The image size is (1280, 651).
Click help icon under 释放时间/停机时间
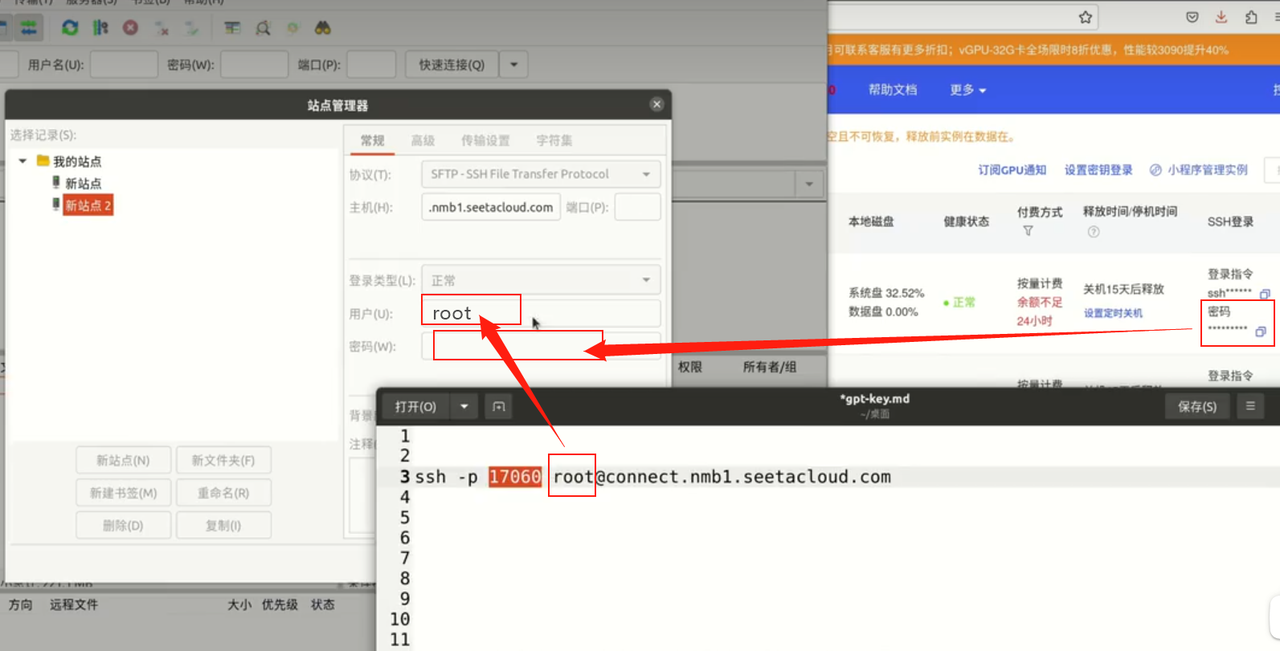coord(1093,232)
